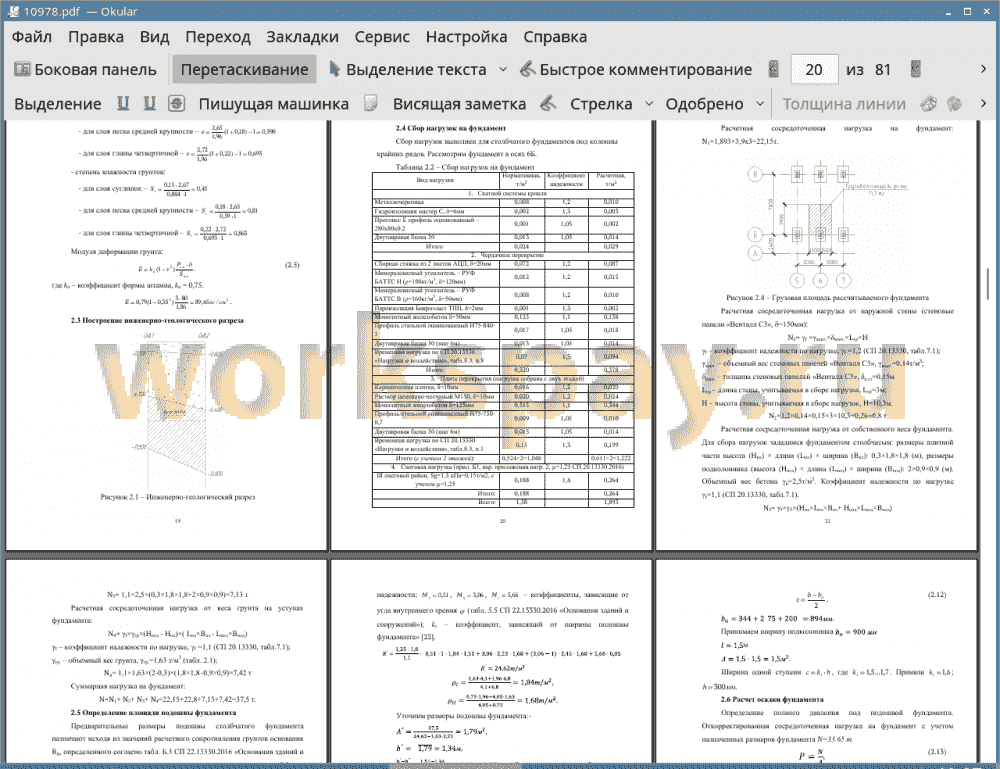1000x769 pixels.
Task: Click the pointer icon beside Выделение текста
Action: click(334, 69)
